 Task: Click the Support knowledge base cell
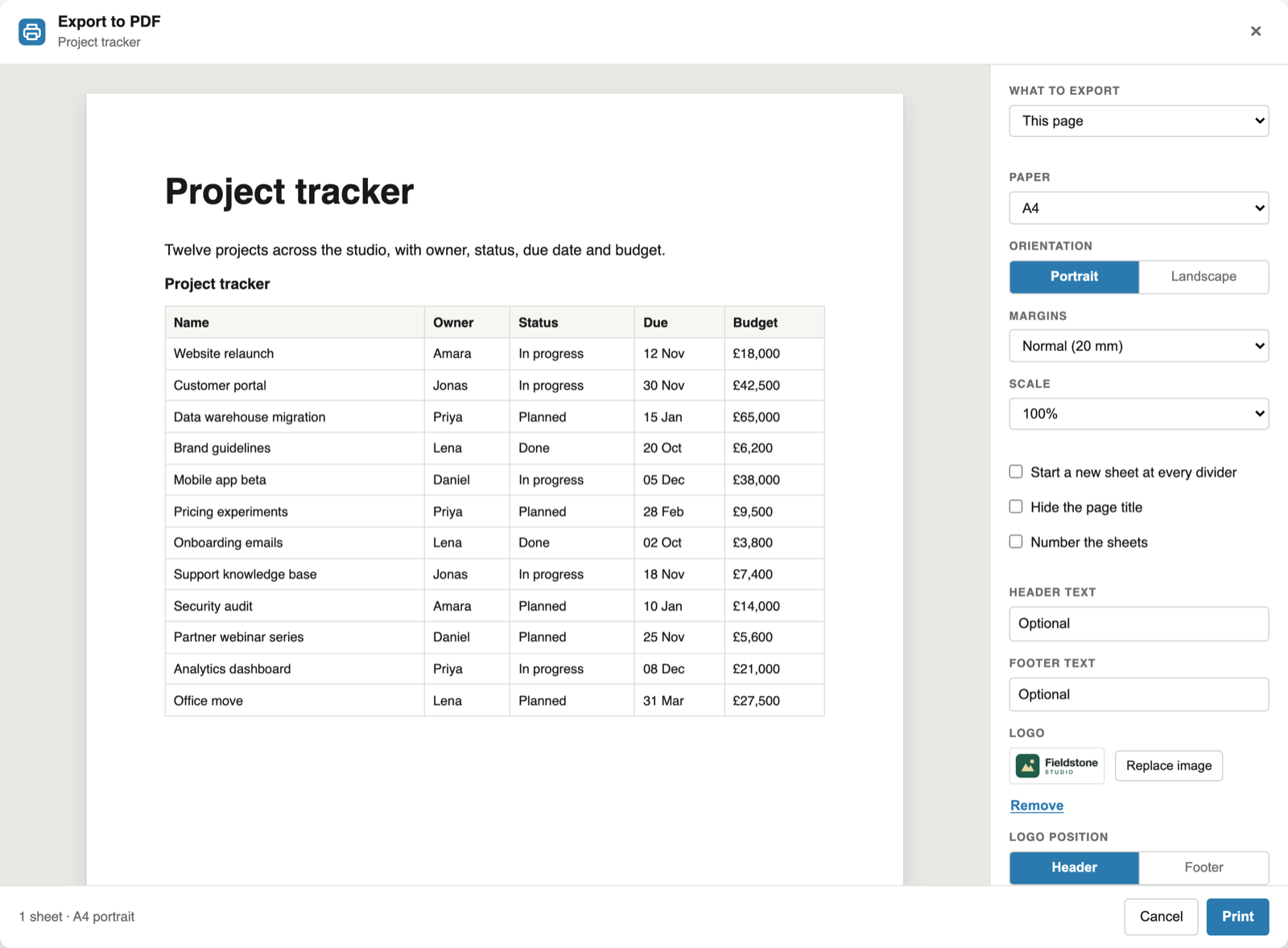(295, 575)
